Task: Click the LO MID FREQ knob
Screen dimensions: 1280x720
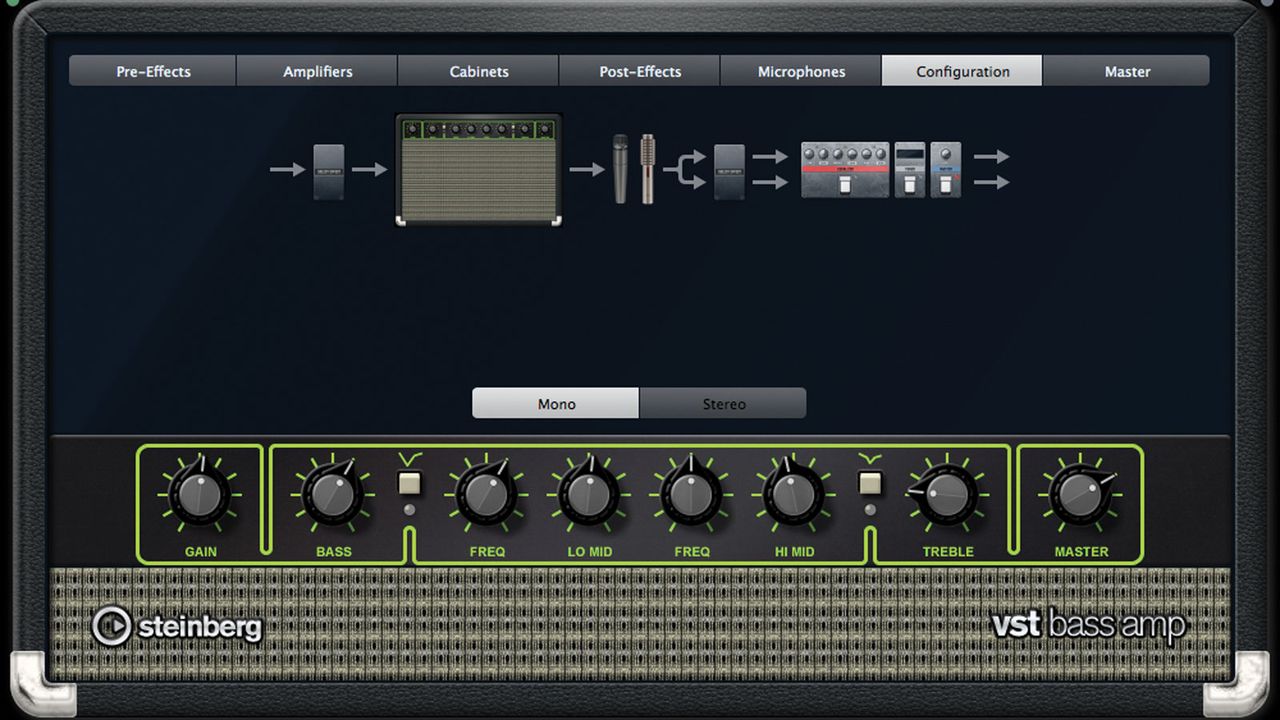Action: [487, 493]
